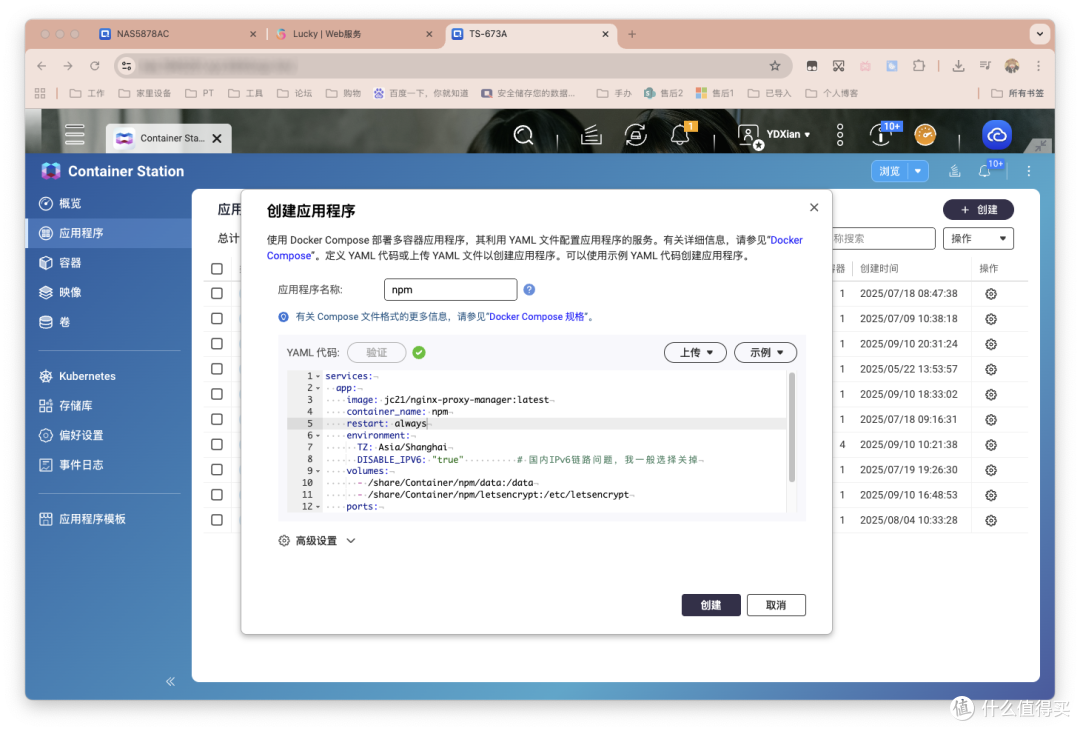Collapse the sidebar with double chevron
This screenshot has height=731, width=1080.
point(170,681)
